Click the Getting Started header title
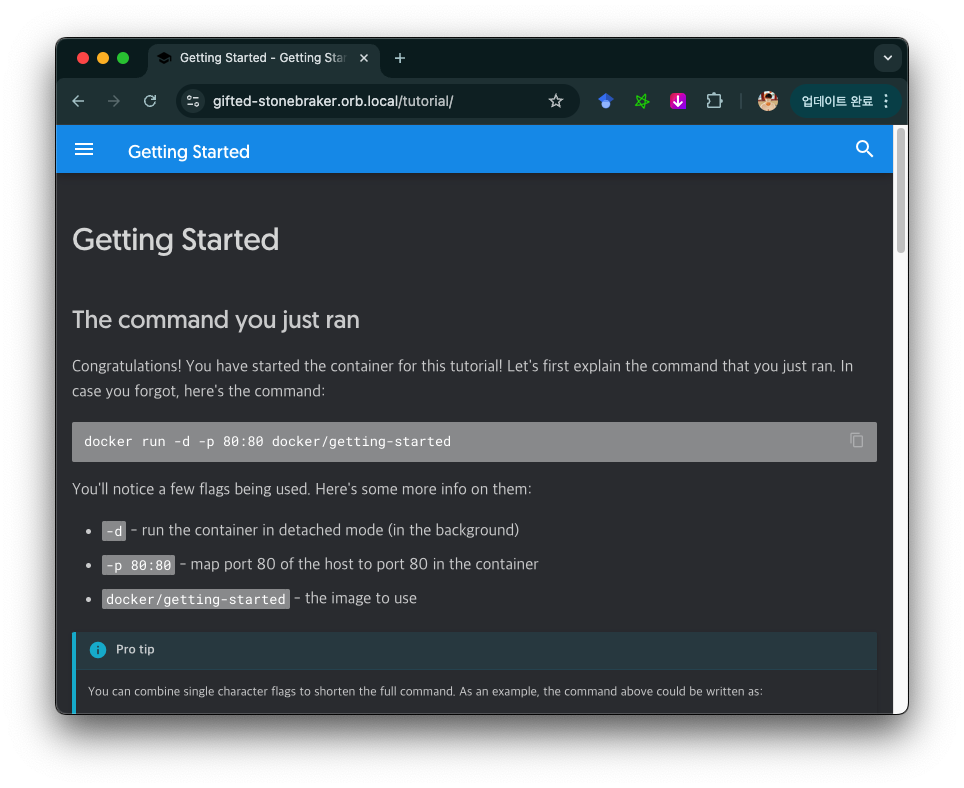Viewport: 964px width, 788px height. [x=189, y=152]
